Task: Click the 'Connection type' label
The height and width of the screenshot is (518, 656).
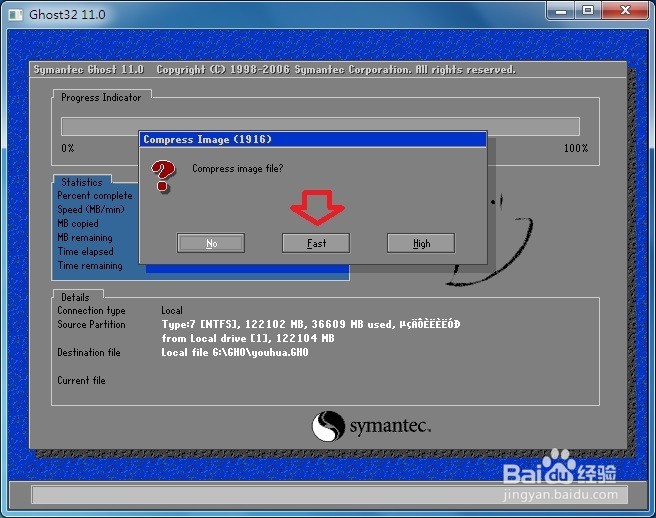Action: (91, 310)
